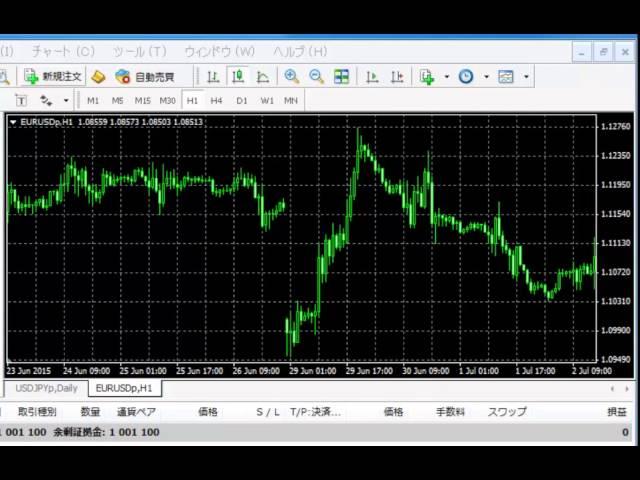Sort by S / L column header
This screenshot has height=480, width=640.
(268, 412)
